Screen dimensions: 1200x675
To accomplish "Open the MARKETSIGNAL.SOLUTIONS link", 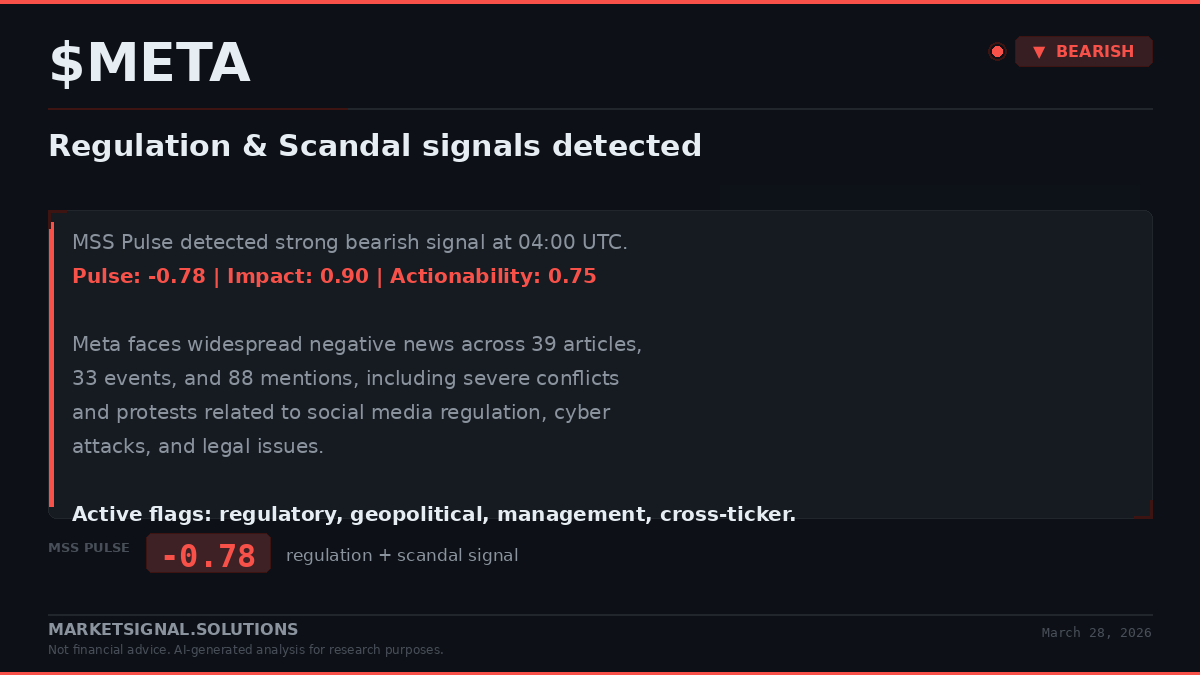I will pos(173,629).
